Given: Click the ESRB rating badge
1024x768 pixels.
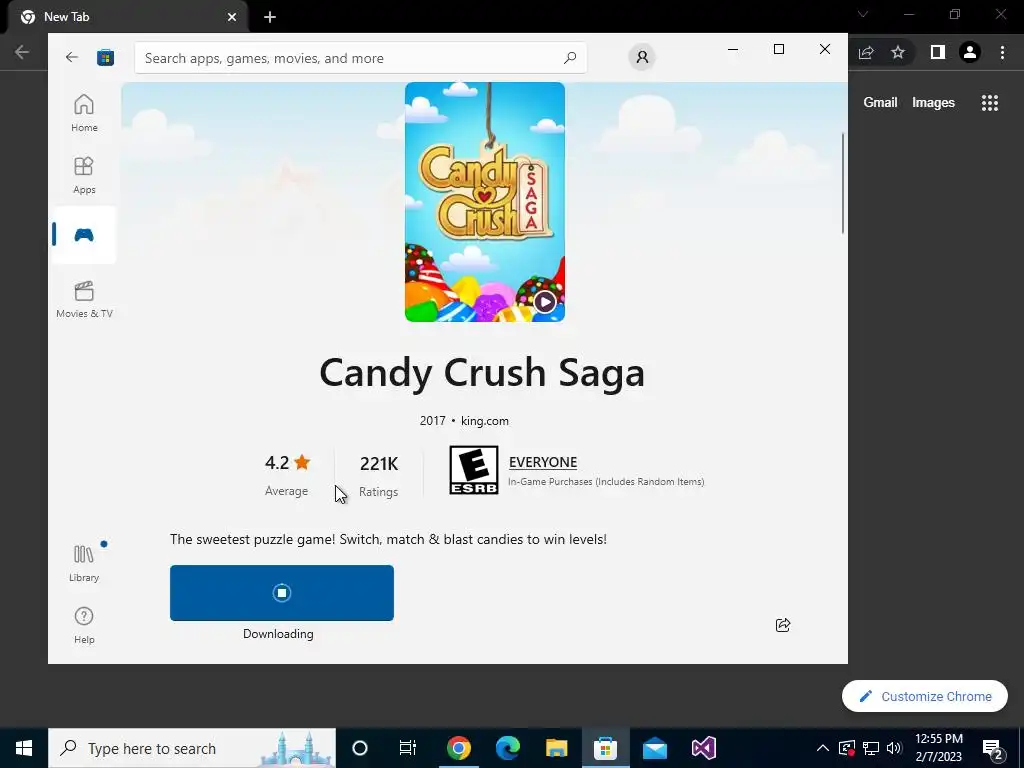Looking at the screenshot, I should tap(473, 470).
